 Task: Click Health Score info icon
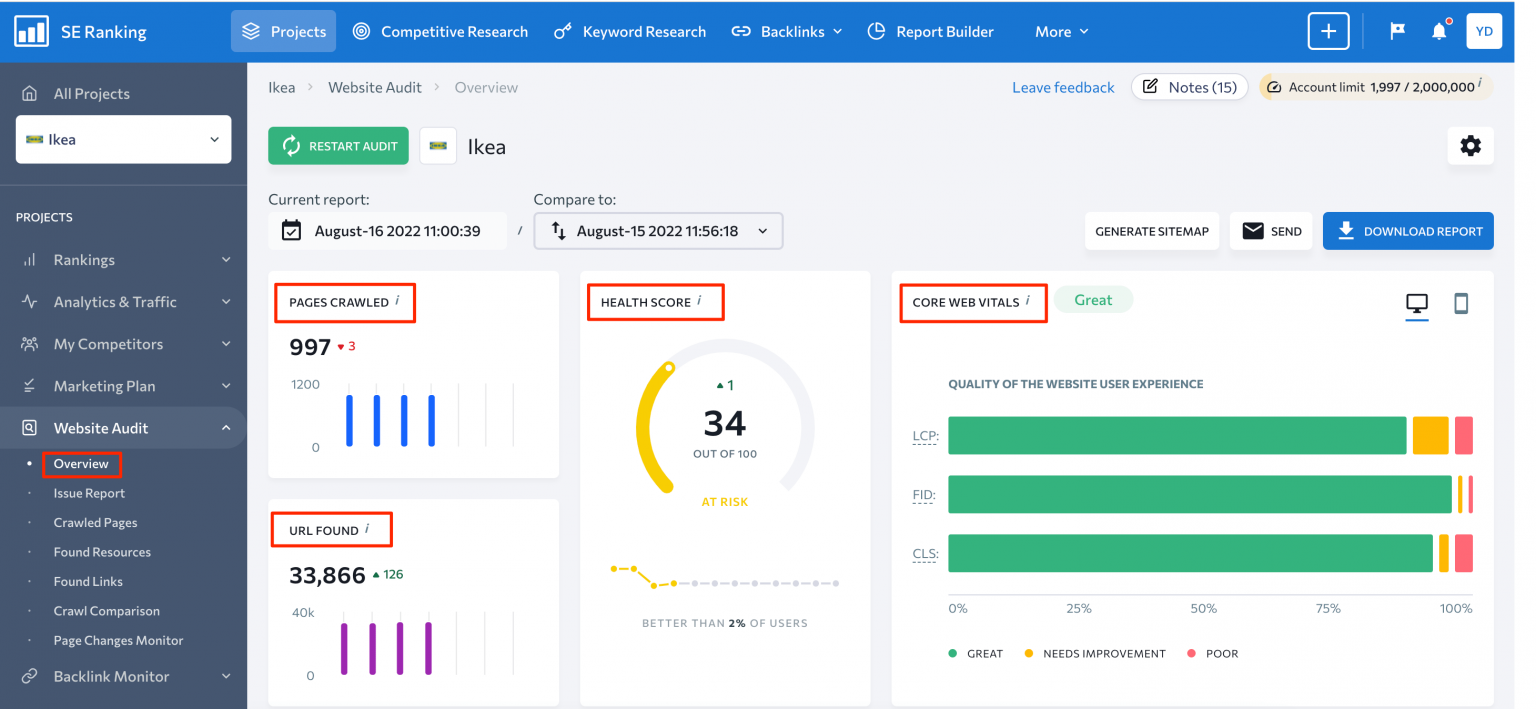tap(699, 301)
